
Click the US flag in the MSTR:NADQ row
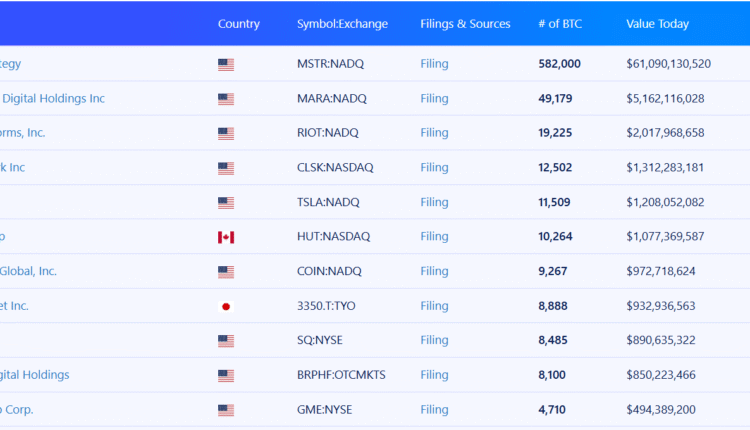(x=226, y=65)
